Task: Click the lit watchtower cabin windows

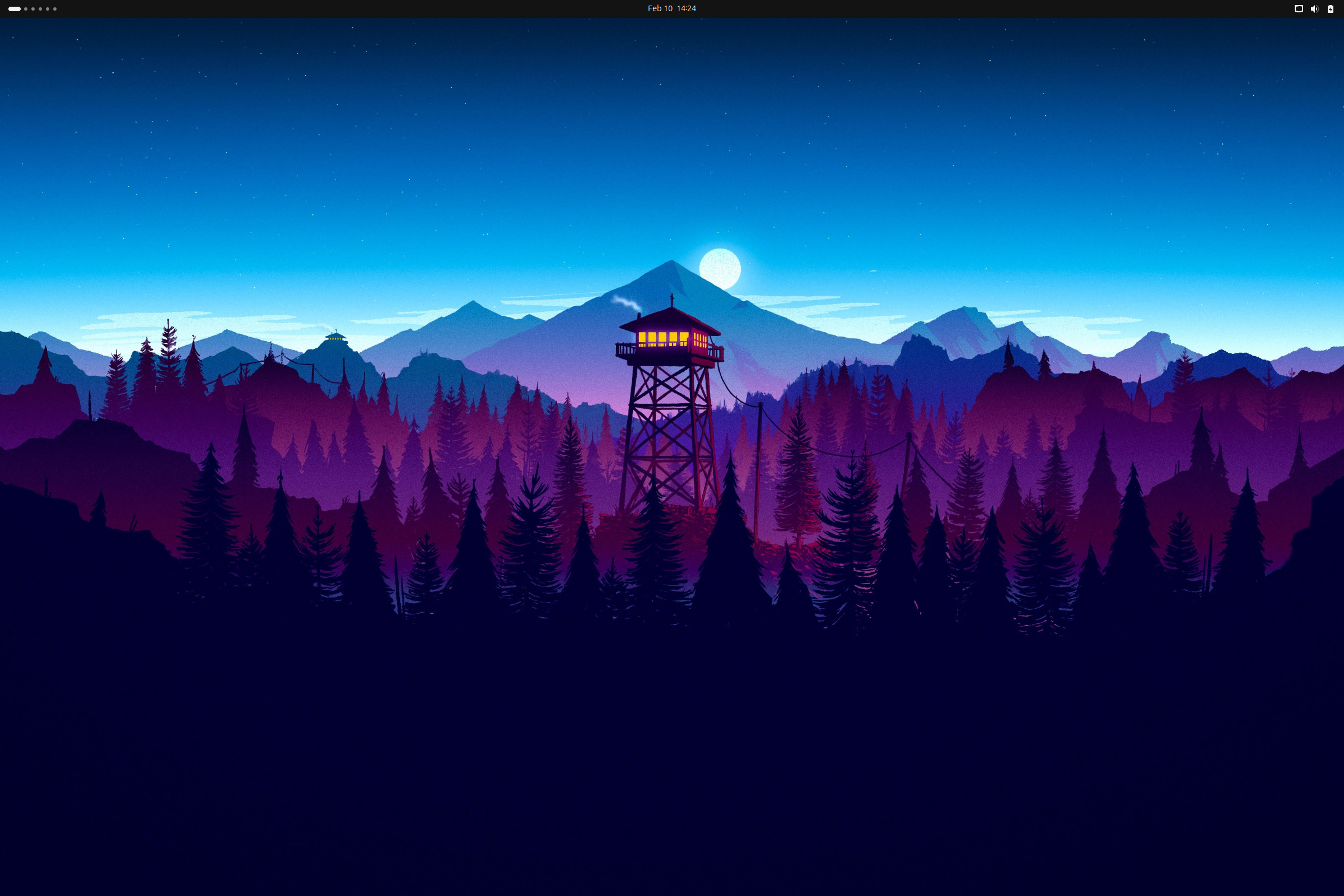Action: pos(663,338)
